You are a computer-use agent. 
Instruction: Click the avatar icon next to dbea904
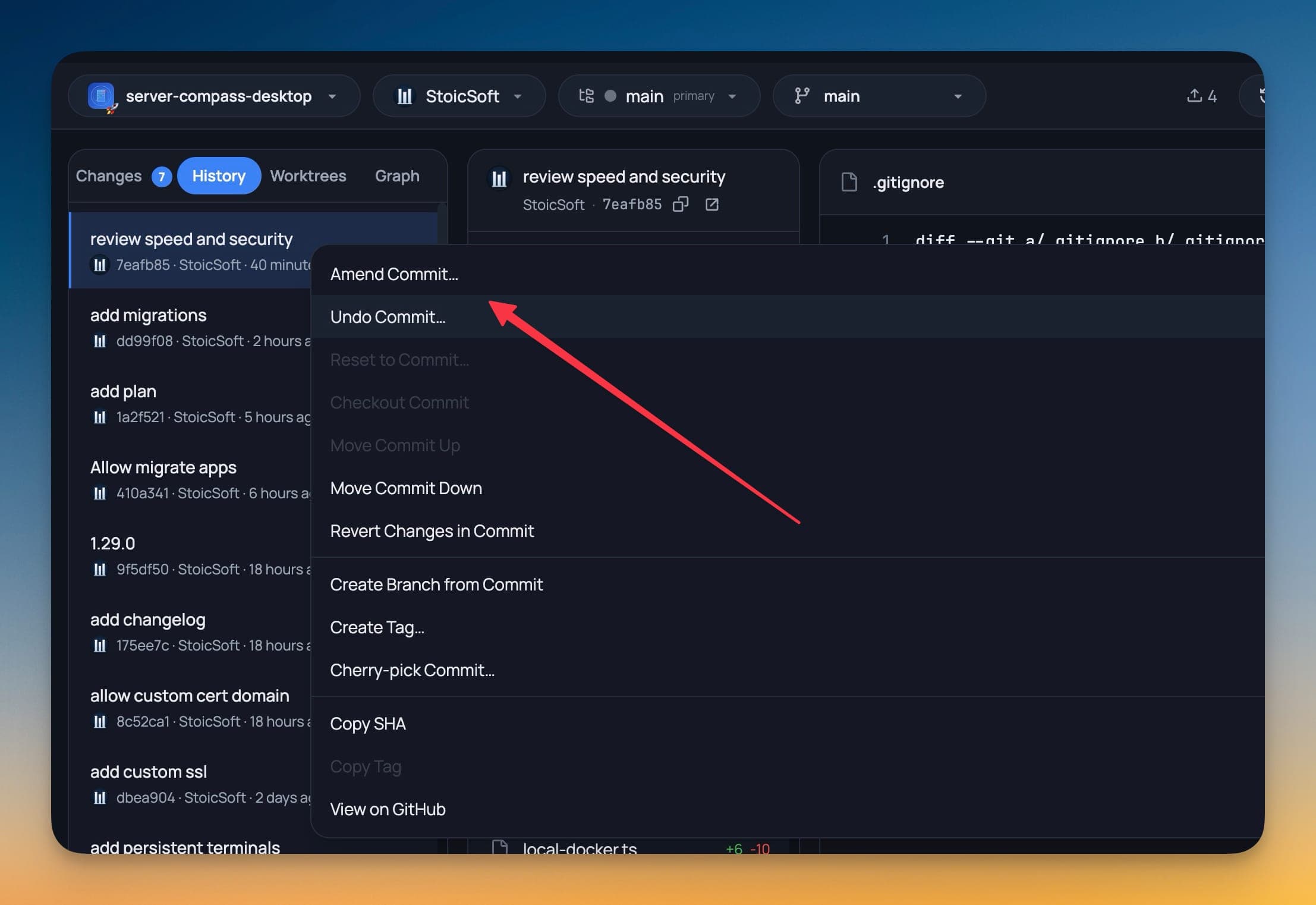(x=100, y=797)
